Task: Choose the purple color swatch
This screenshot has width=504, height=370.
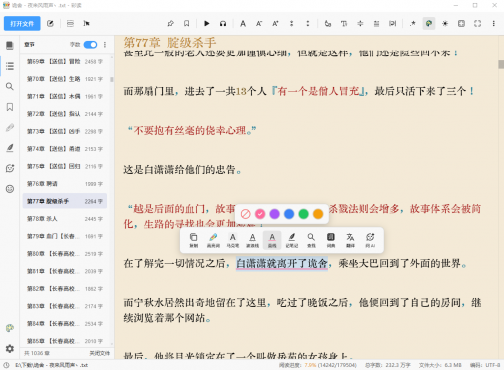Action: 274,214
